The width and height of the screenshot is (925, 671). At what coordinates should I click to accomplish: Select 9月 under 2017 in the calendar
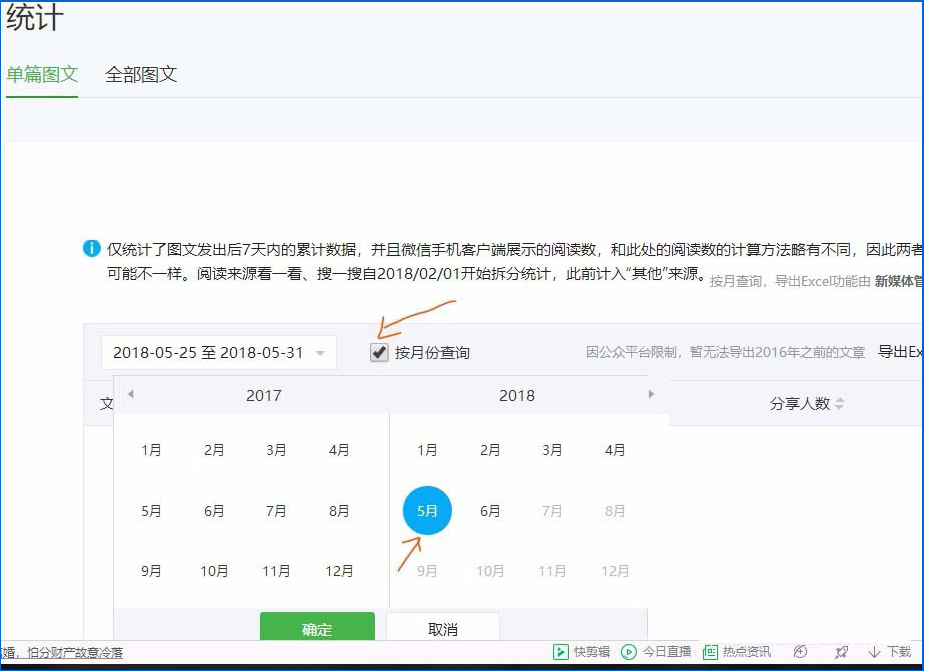coord(151,571)
